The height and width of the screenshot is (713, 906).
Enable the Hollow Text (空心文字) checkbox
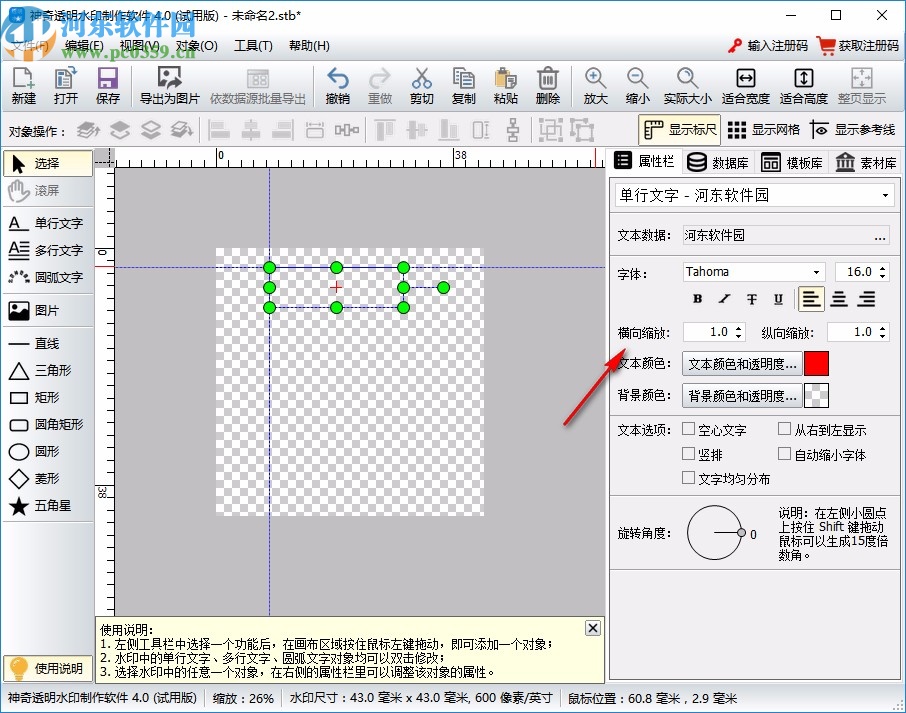pos(689,430)
